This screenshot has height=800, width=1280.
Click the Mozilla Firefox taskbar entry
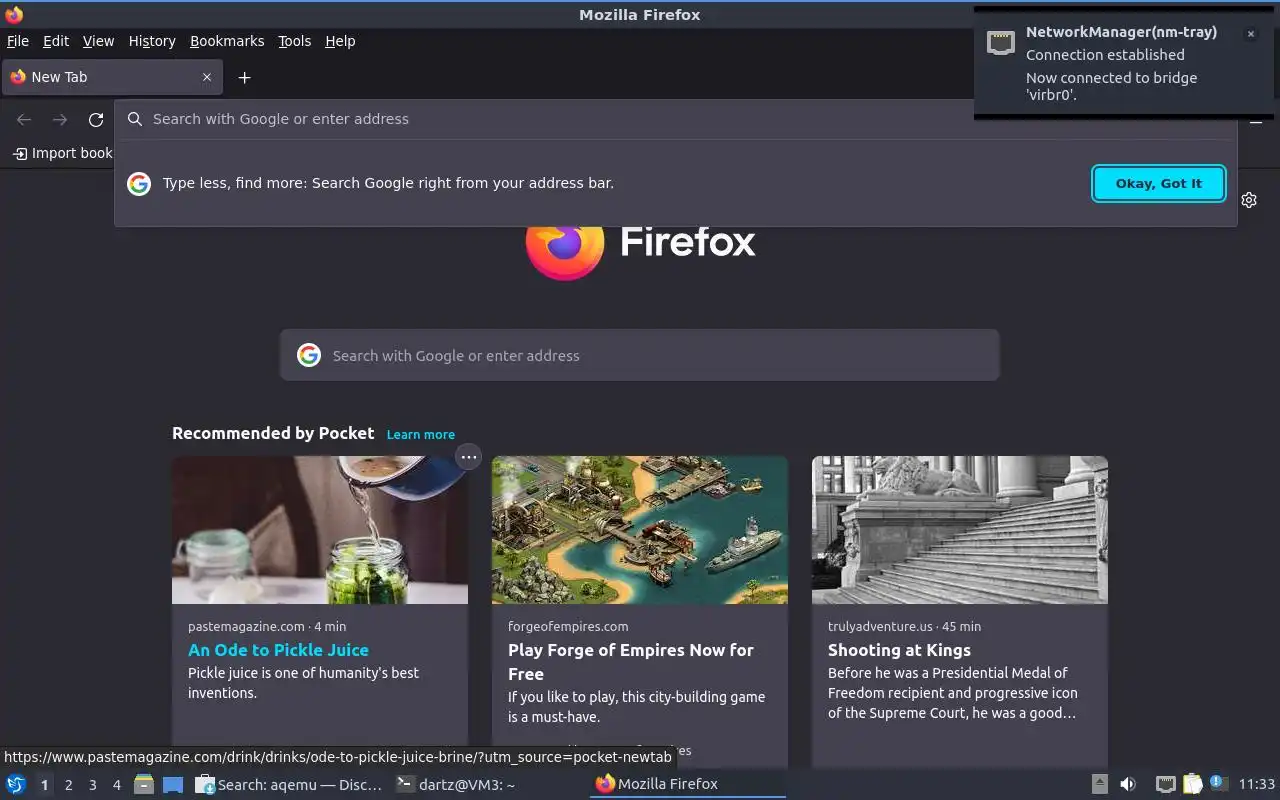pyautogui.click(x=687, y=784)
